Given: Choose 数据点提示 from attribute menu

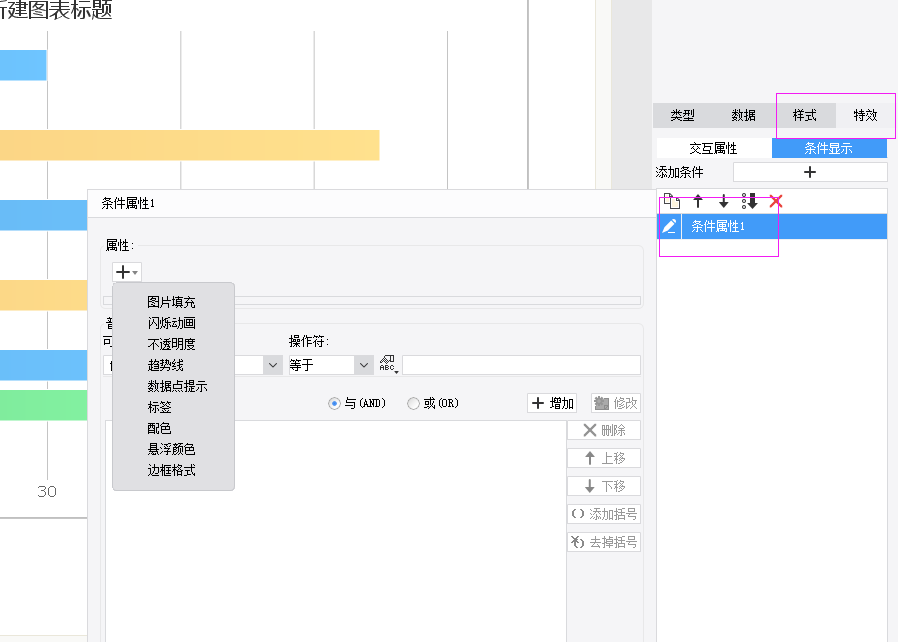Looking at the screenshot, I should (x=177, y=387).
